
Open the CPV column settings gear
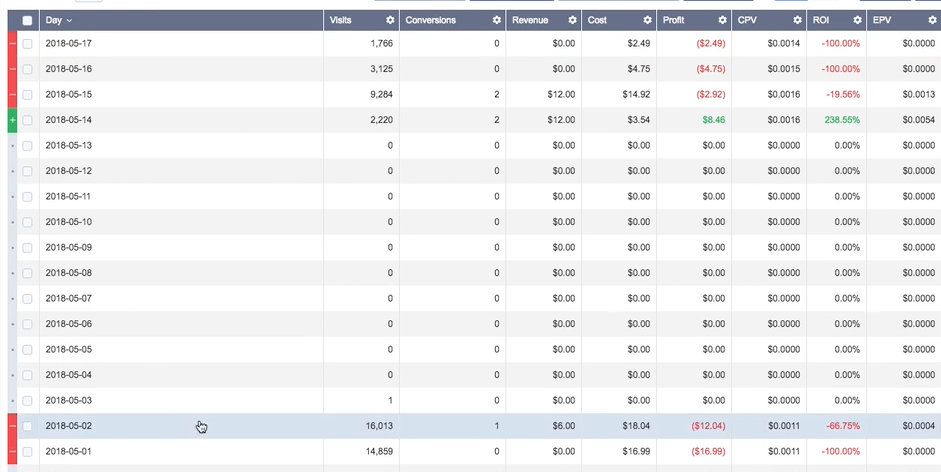point(797,20)
